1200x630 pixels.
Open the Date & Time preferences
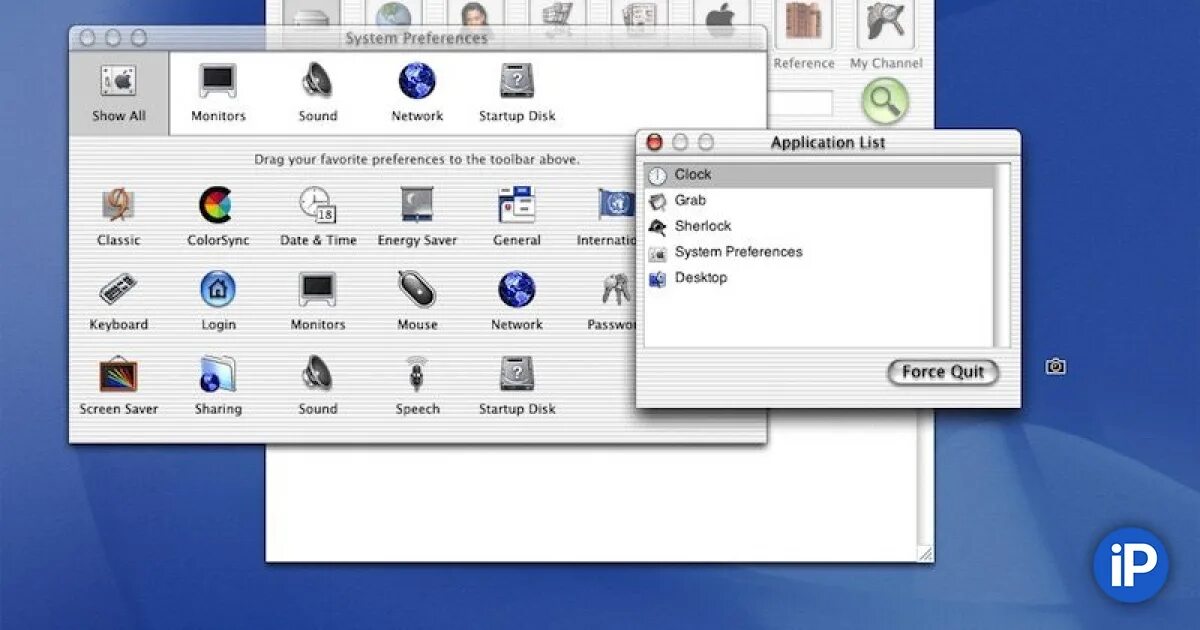[x=318, y=216]
